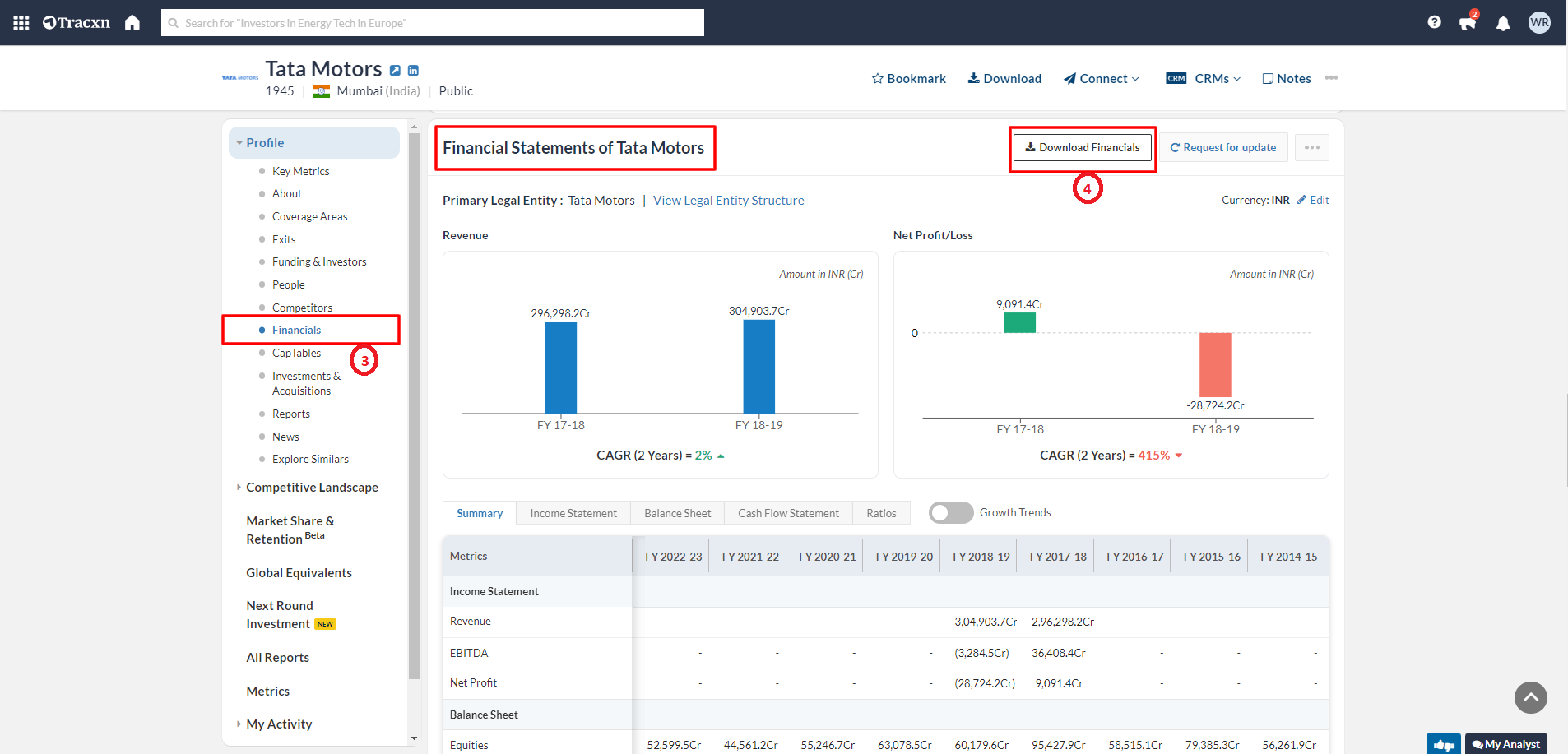Viewport: 1568px width, 754px height.
Task: Click the 3,04,903.7Cr revenue cell
Action: [986, 622]
